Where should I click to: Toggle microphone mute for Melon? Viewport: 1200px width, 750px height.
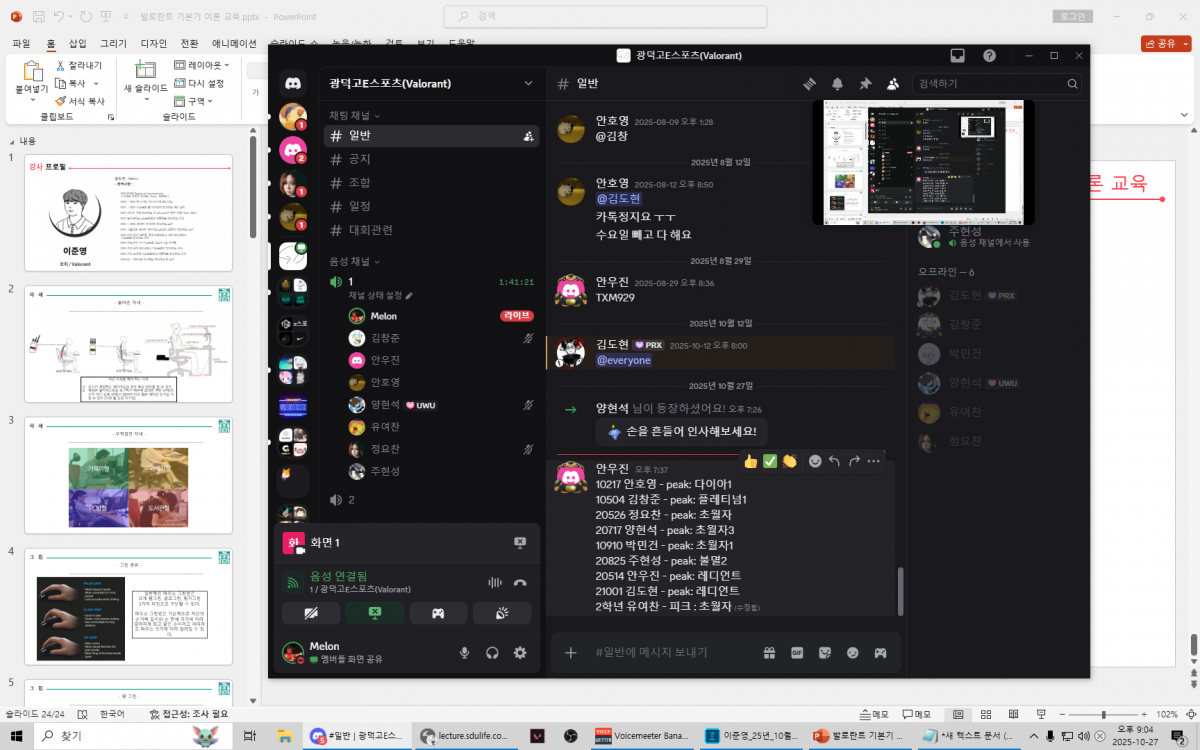tap(464, 653)
